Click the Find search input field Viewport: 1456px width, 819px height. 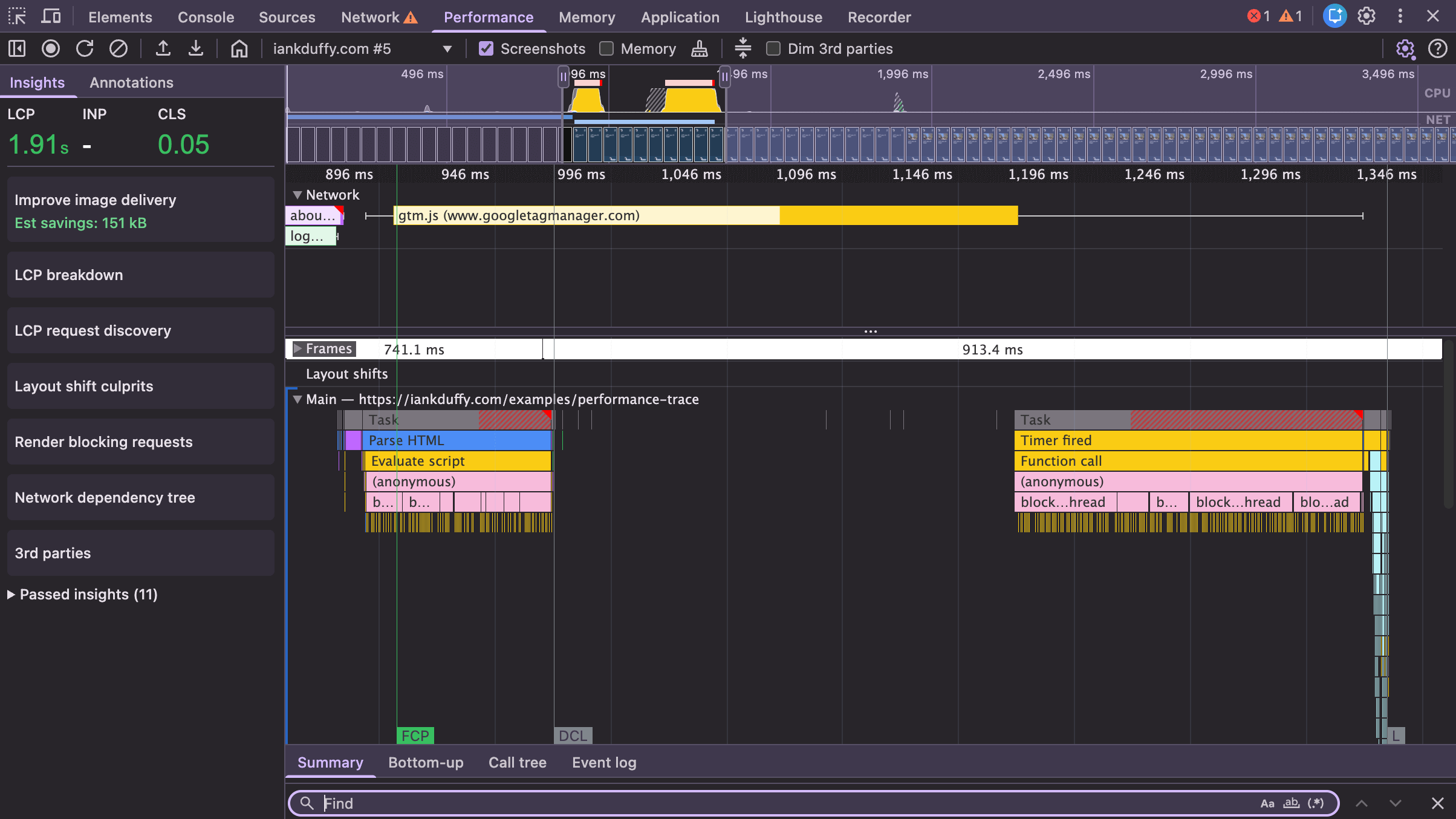[x=786, y=803]
